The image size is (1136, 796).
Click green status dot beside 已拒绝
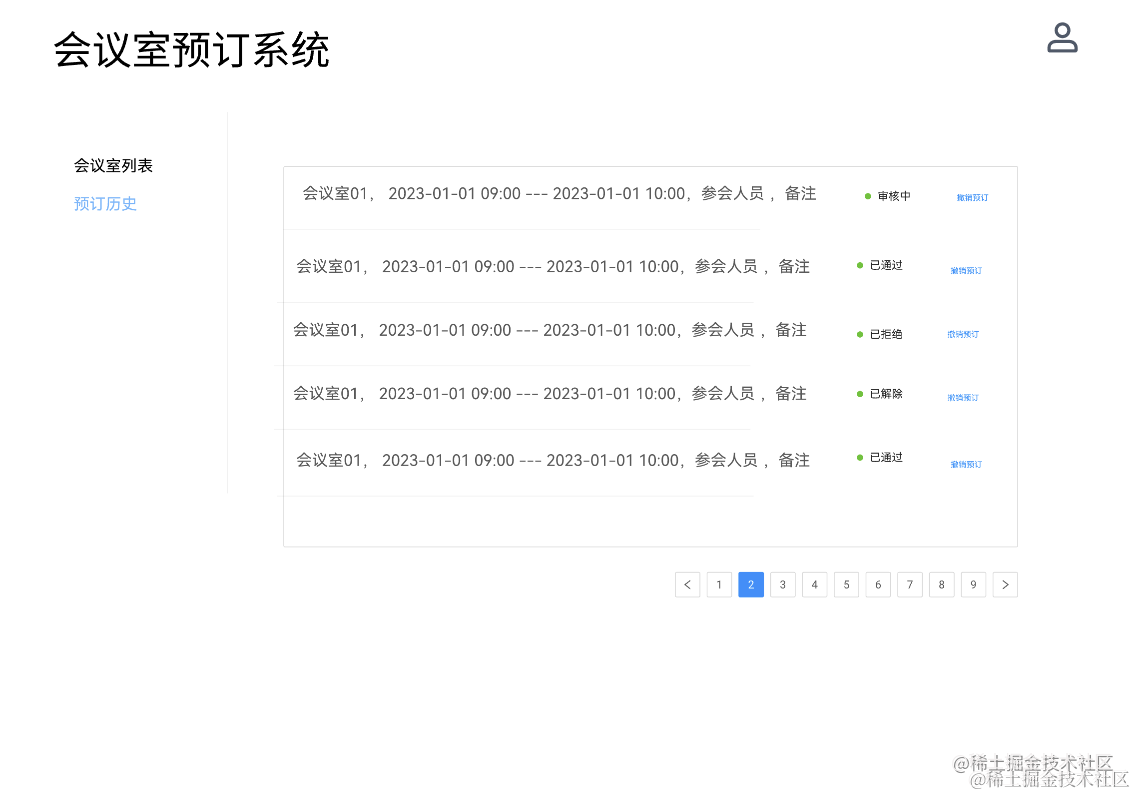coord(860,334)
